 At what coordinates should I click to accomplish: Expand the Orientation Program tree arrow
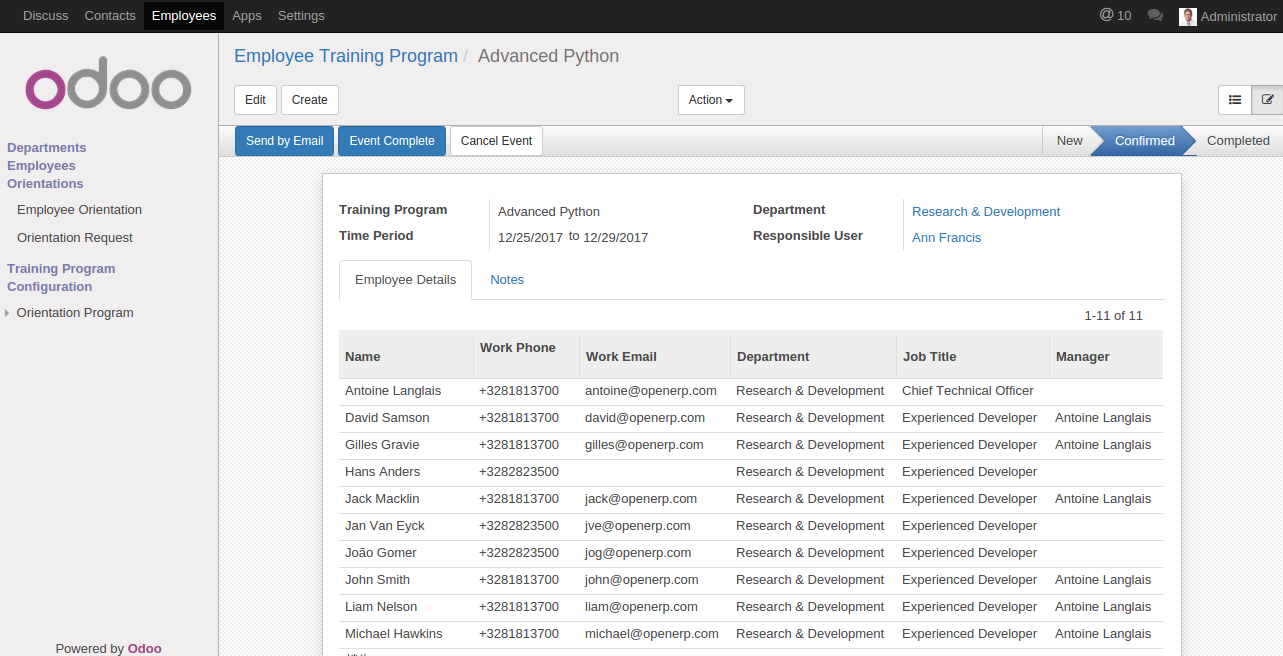[8, 313]
